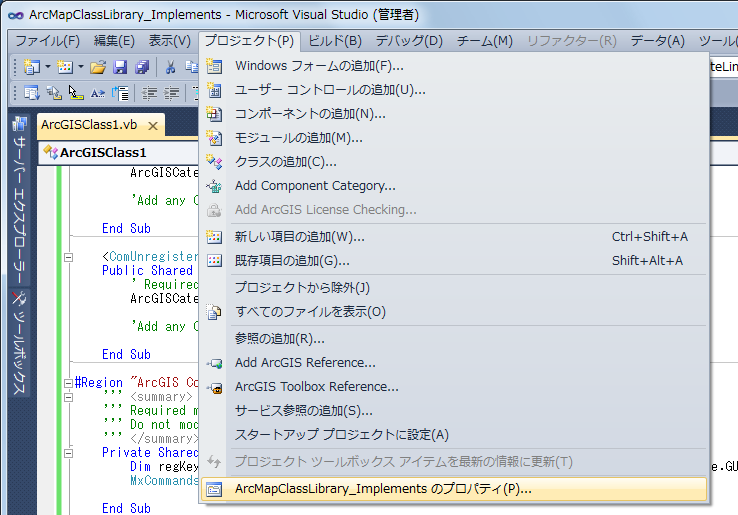The height and width of the screenshot is (515, 738).
Task: Choose Add ArcGIS Reference...
Action: [x=454, y=362]
